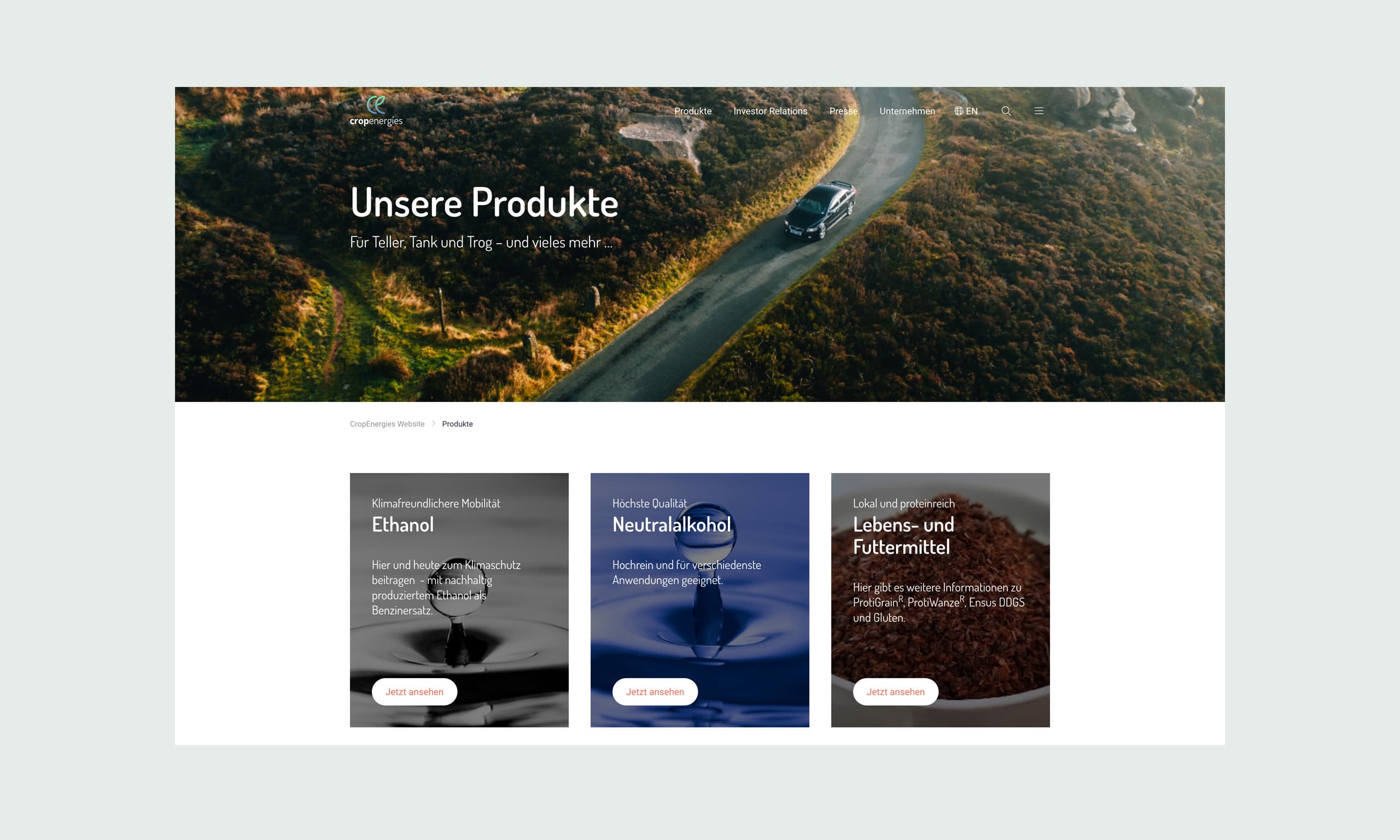The image size is (1400, 840).
Task: Expand the Investor Relations navigation menu
Action: (770, 111)
